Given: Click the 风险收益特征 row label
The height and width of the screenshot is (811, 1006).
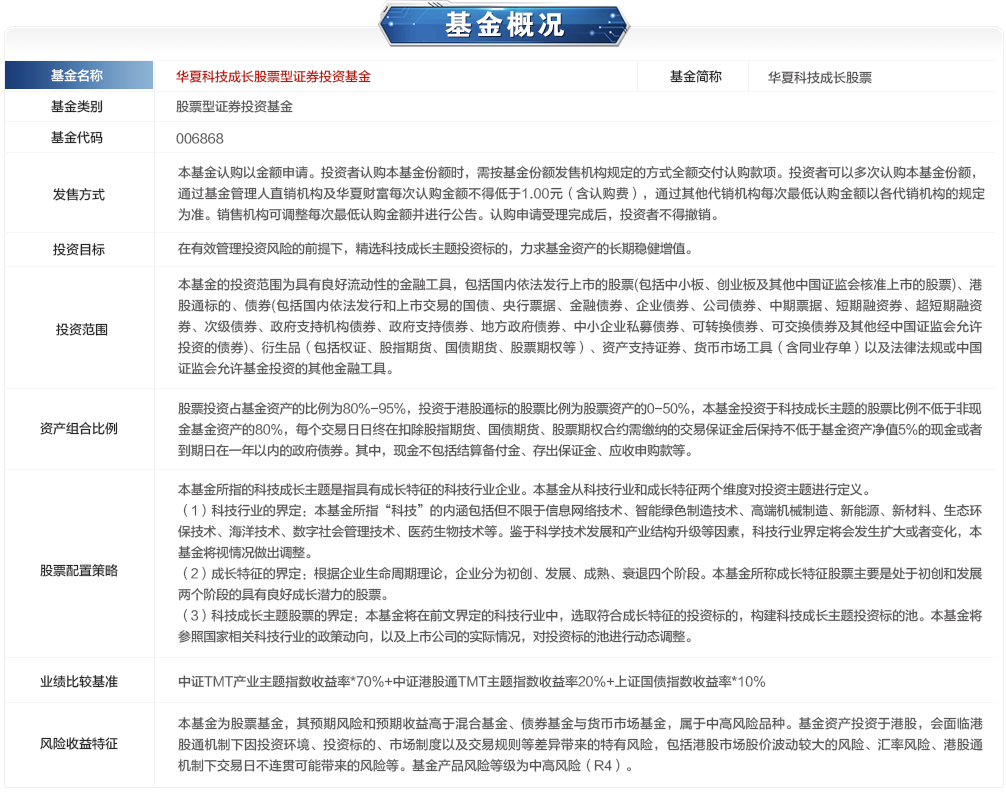Looking at the screenshot, I should click(78, 744).
